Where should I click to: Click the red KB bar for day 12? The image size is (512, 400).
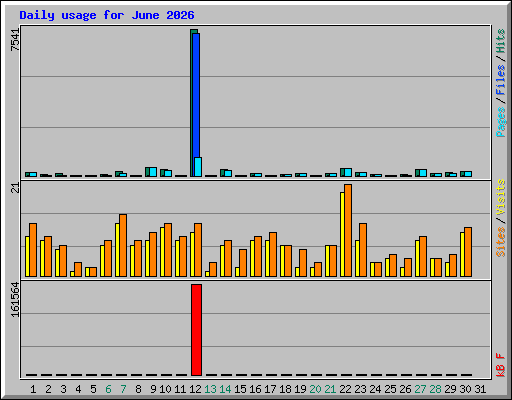196,330
